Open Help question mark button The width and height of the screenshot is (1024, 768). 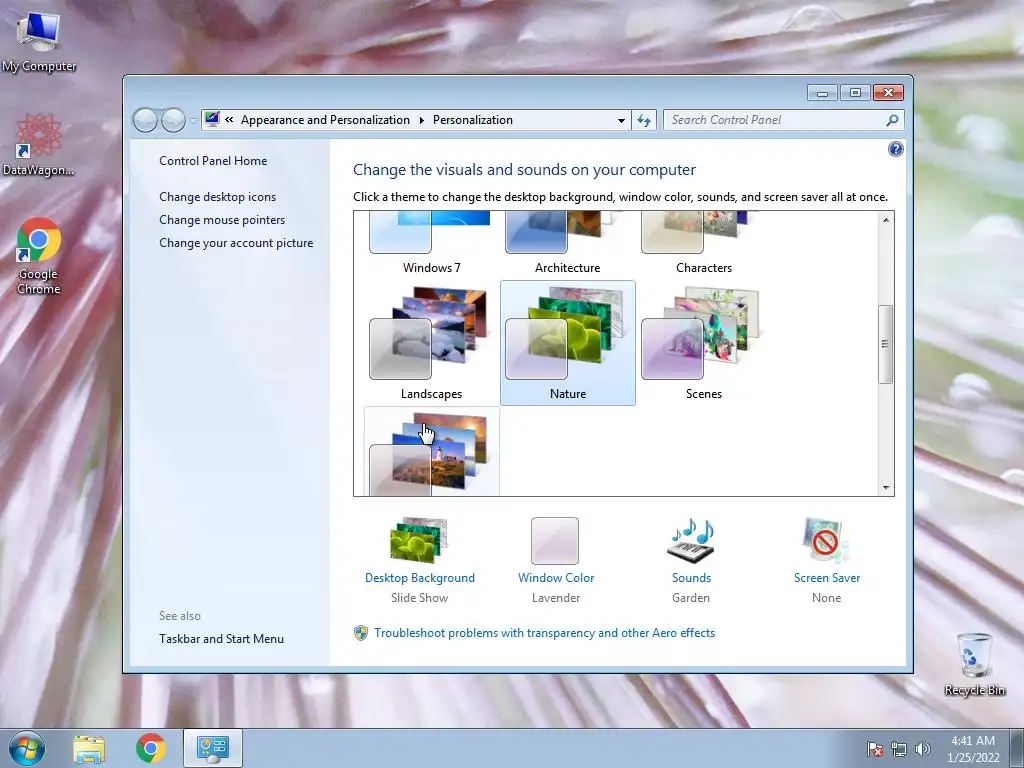click(895, 150)
